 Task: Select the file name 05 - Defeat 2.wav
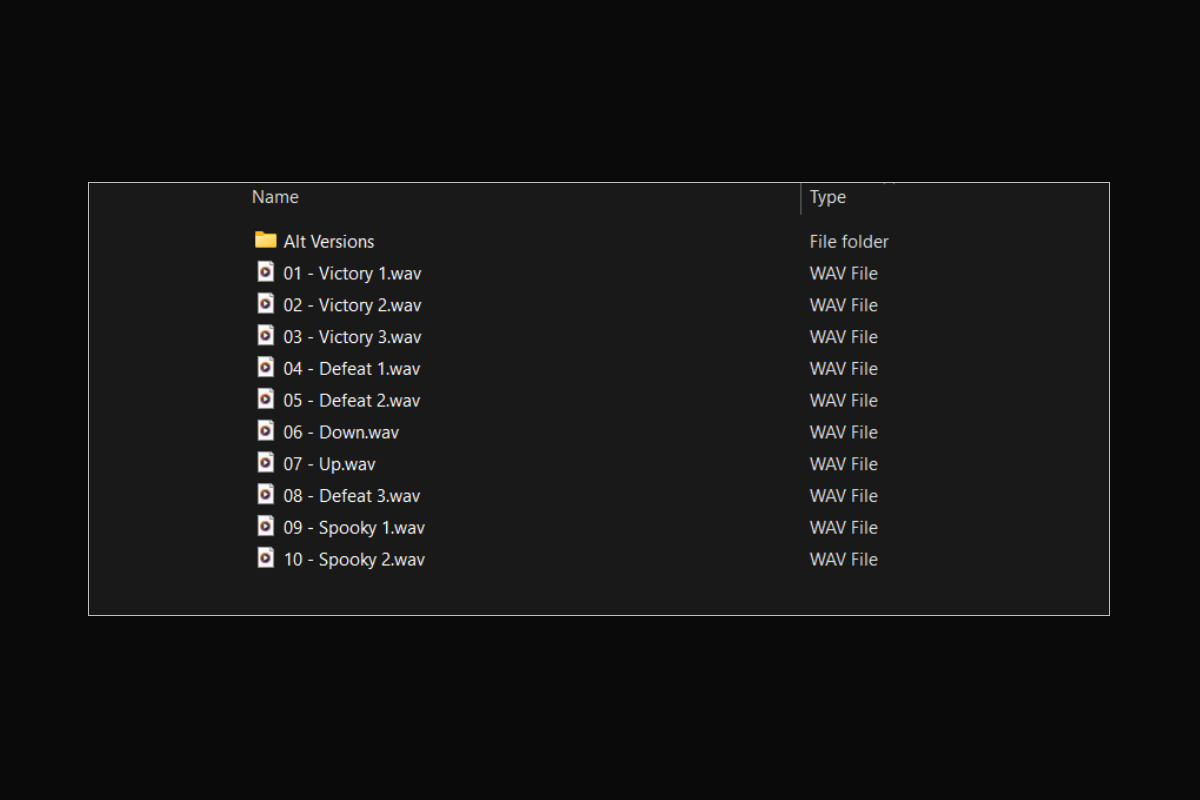pos(352,401)
